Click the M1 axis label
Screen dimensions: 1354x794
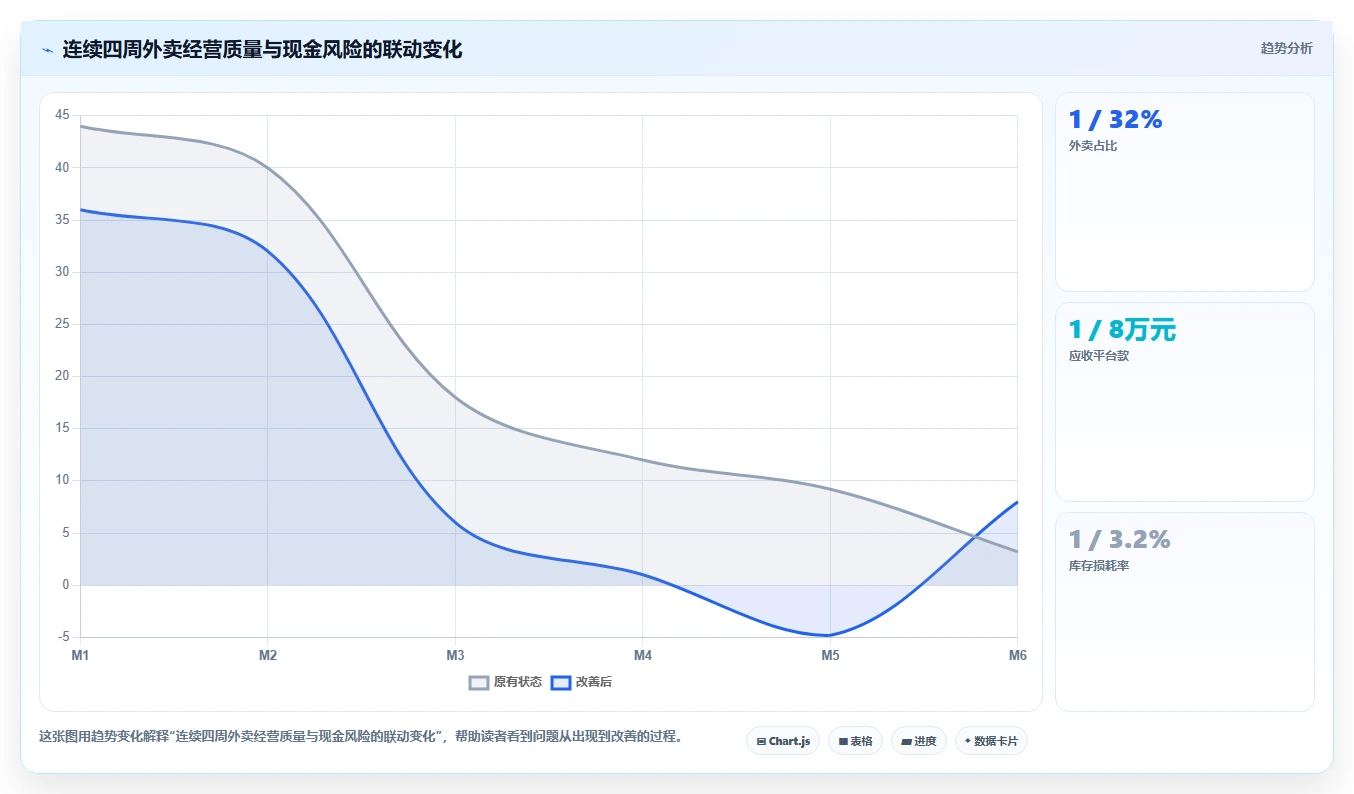80,655
